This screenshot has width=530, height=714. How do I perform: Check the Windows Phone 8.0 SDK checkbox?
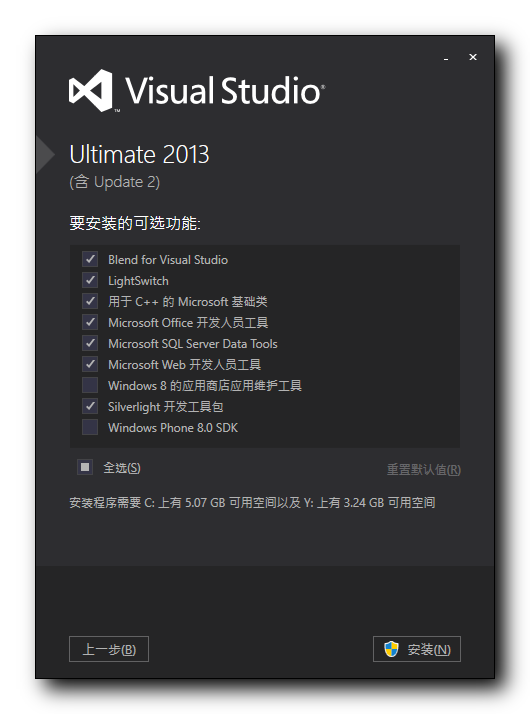(x=90, y=427)
